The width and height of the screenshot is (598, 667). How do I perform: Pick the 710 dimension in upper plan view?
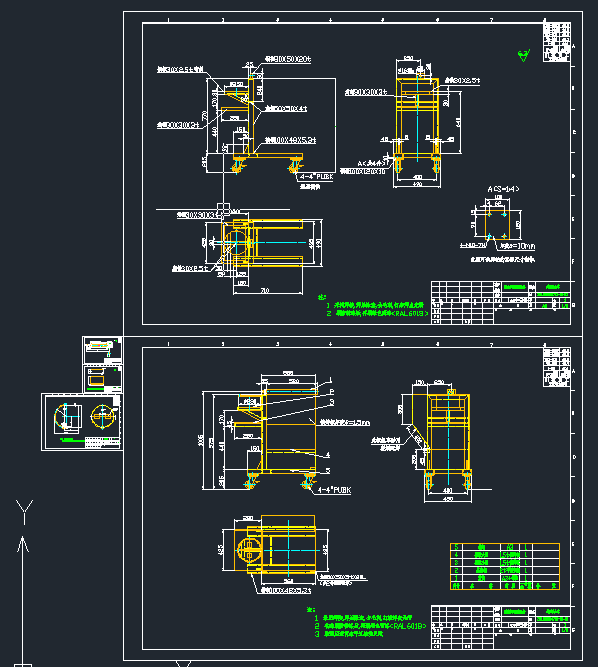pos(265,291)
